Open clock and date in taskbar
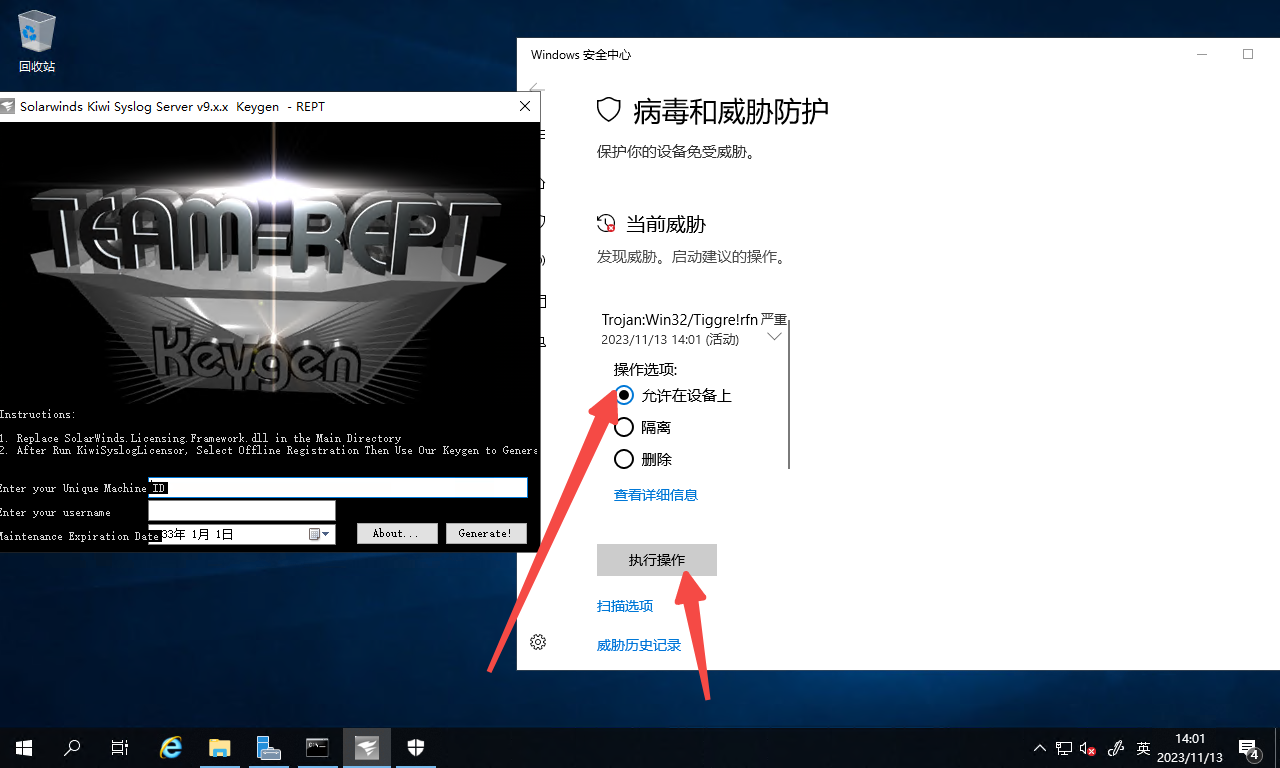This screenshot has width=1280, height=768. 1190,748
